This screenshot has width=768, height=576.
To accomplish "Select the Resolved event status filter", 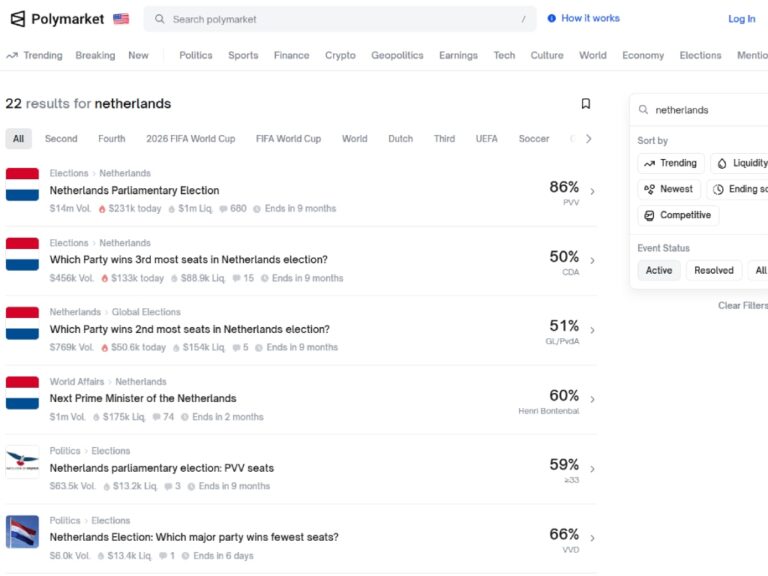I will 714,270.
